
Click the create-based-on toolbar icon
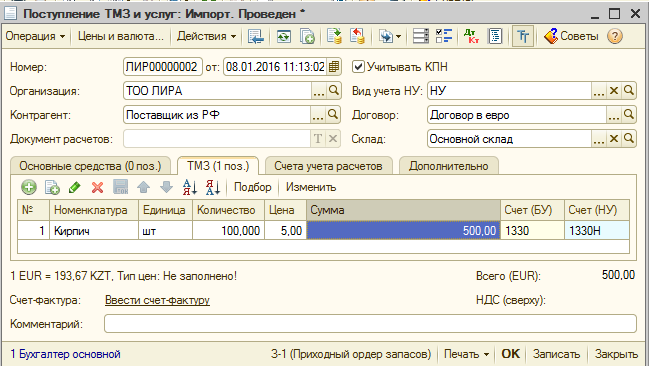[386, 36]
